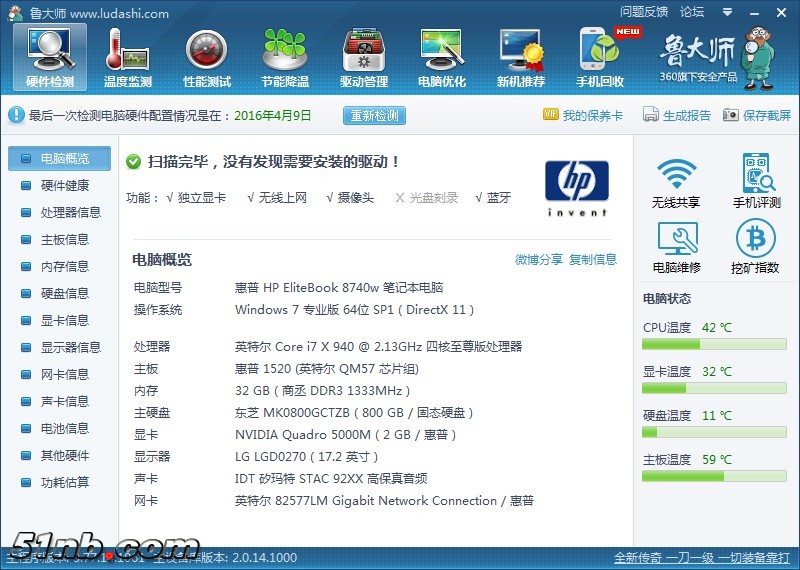Open the 挖矿指数 bitcoin index
Screen dimensions: 800x570
(x=756, y=247)
